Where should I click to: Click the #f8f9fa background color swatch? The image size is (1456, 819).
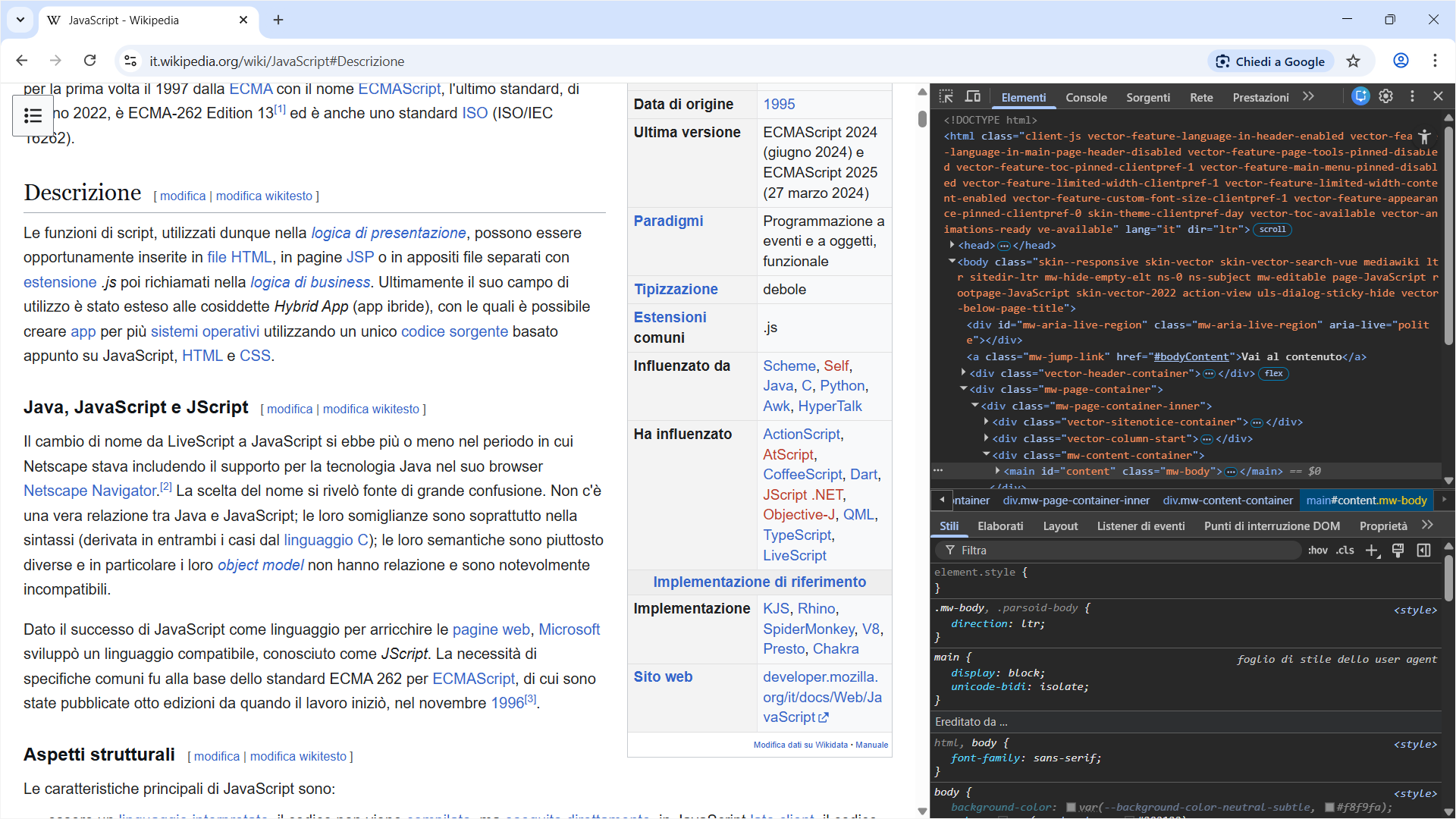[1329, 808]
